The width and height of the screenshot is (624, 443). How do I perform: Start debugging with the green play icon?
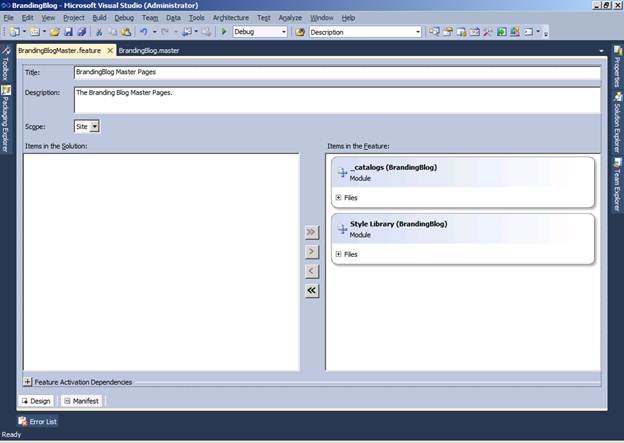click(224, 32)
